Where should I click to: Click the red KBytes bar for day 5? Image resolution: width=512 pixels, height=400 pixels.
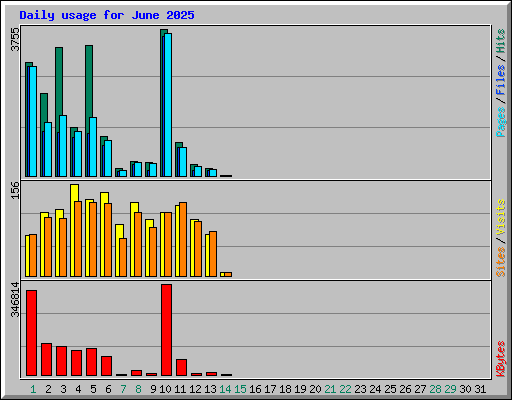[x=92, y=362]
